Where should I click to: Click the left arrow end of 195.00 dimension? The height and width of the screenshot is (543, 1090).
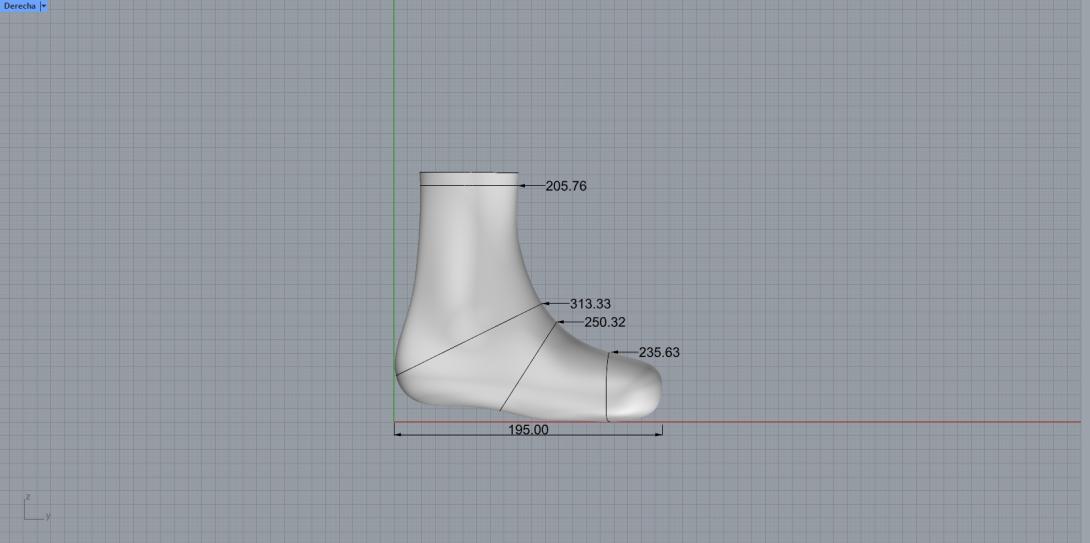[x=397, y=434]
